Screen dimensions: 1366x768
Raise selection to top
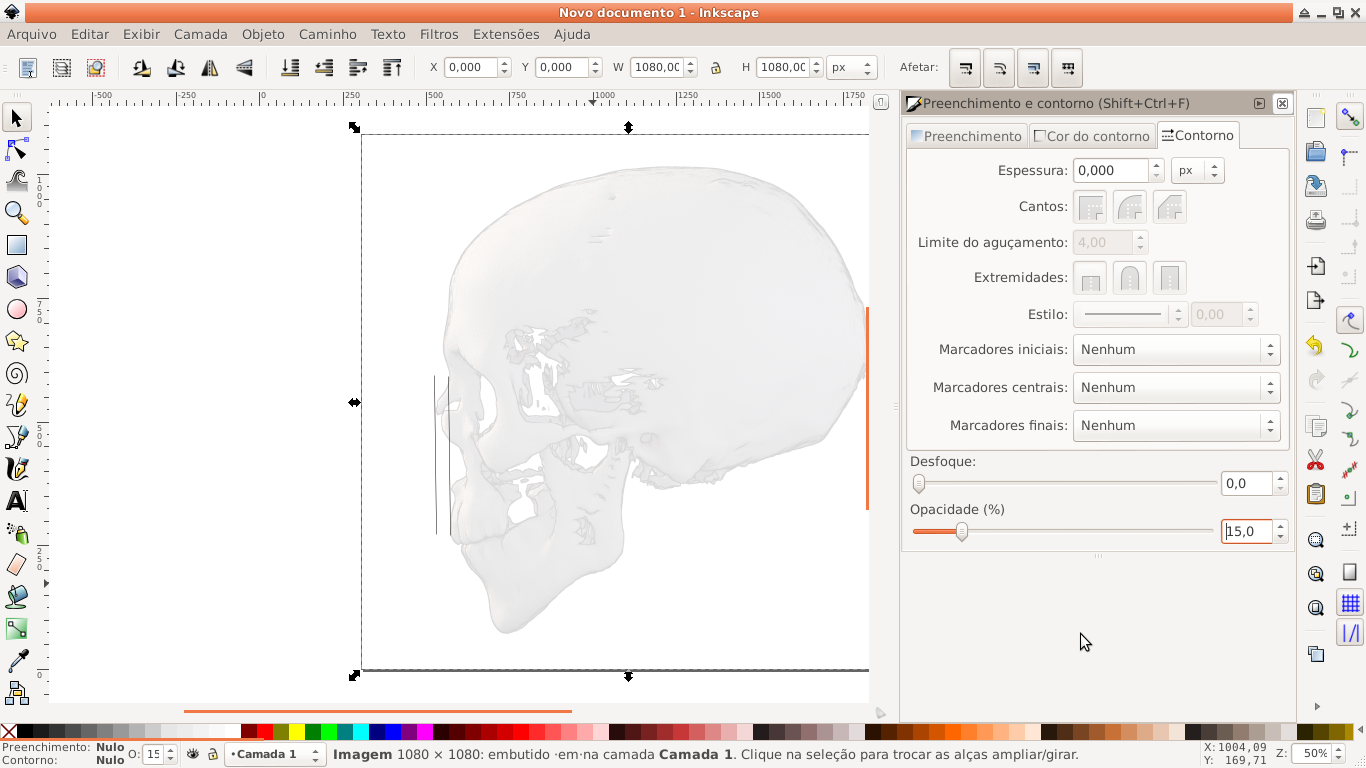[392, 68]
